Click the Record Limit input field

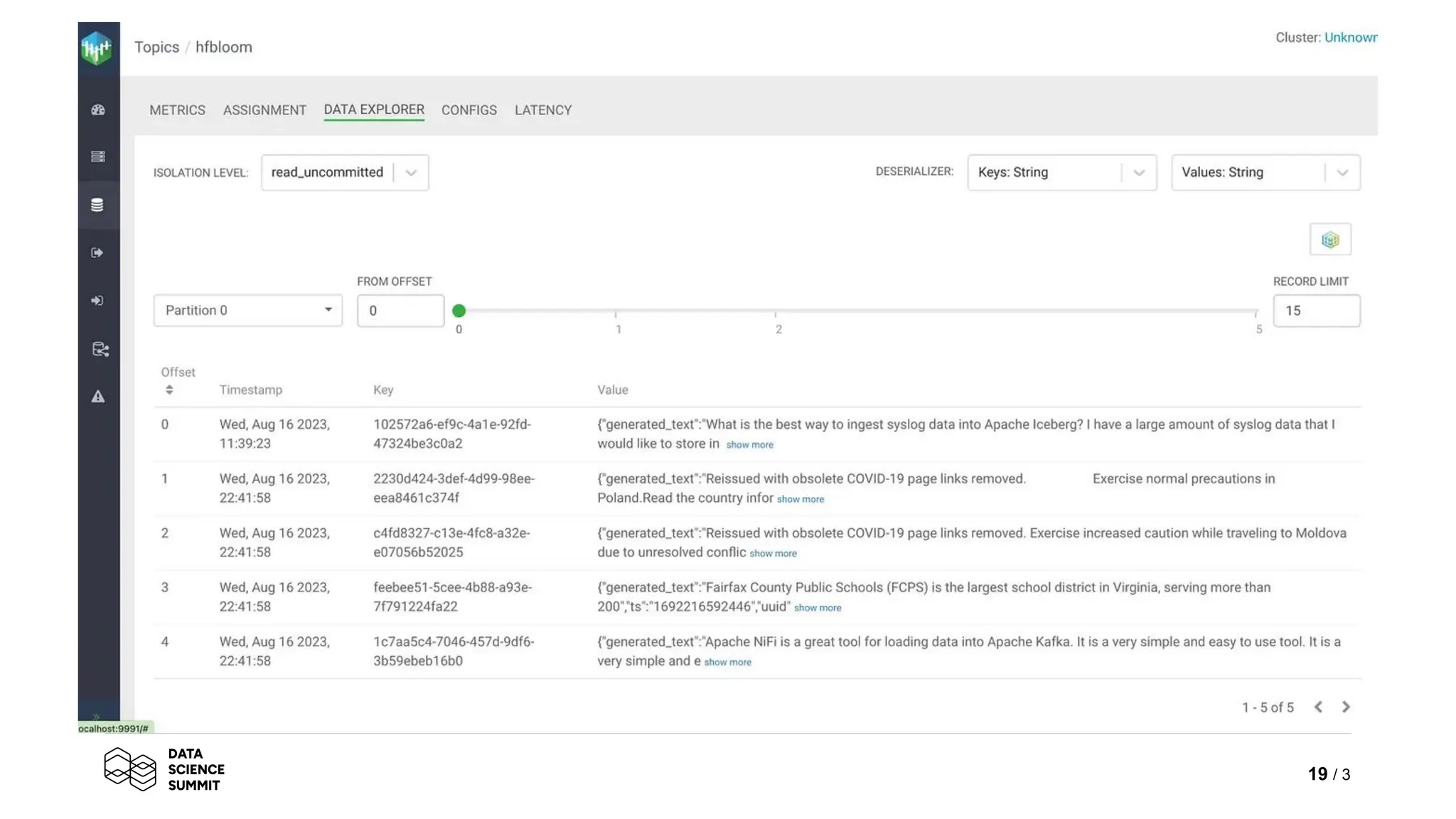click(x=1315, y=311)
